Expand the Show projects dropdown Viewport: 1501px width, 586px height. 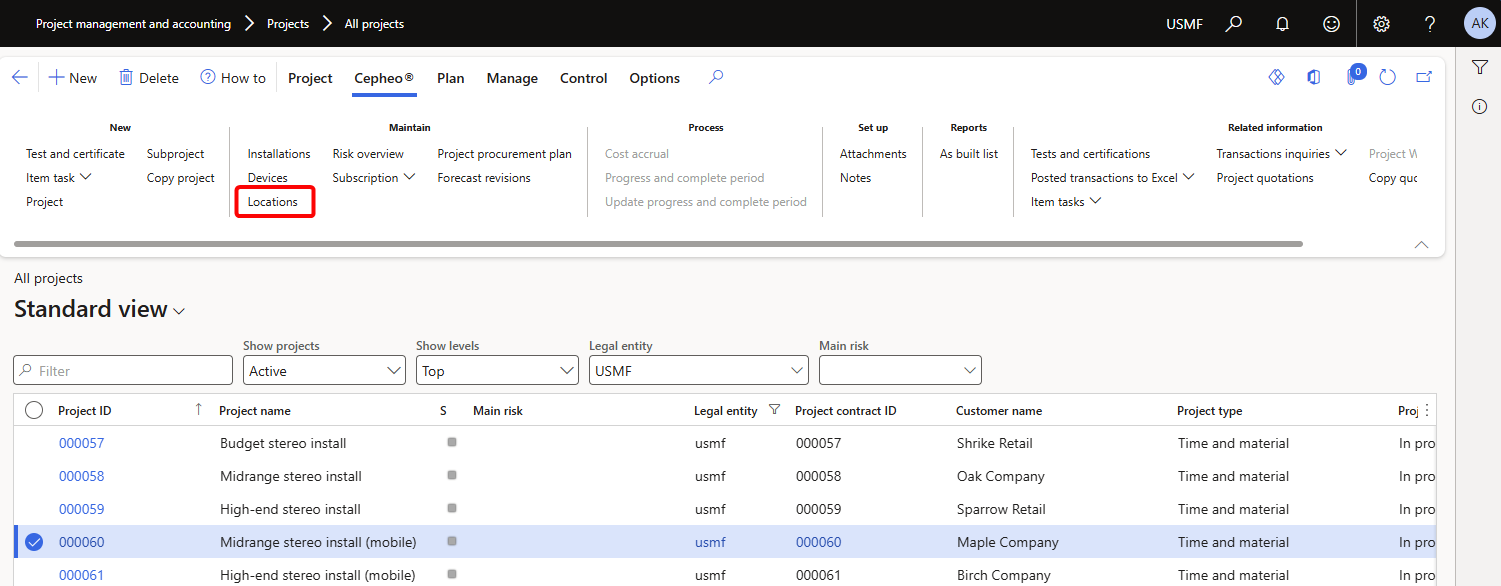tap(394, 371)
